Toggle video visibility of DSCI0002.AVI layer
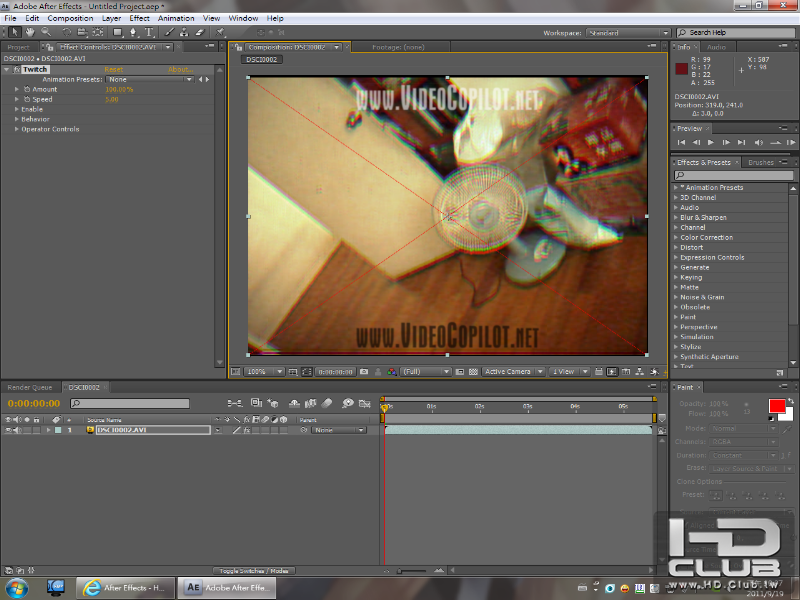 [8, 430]
